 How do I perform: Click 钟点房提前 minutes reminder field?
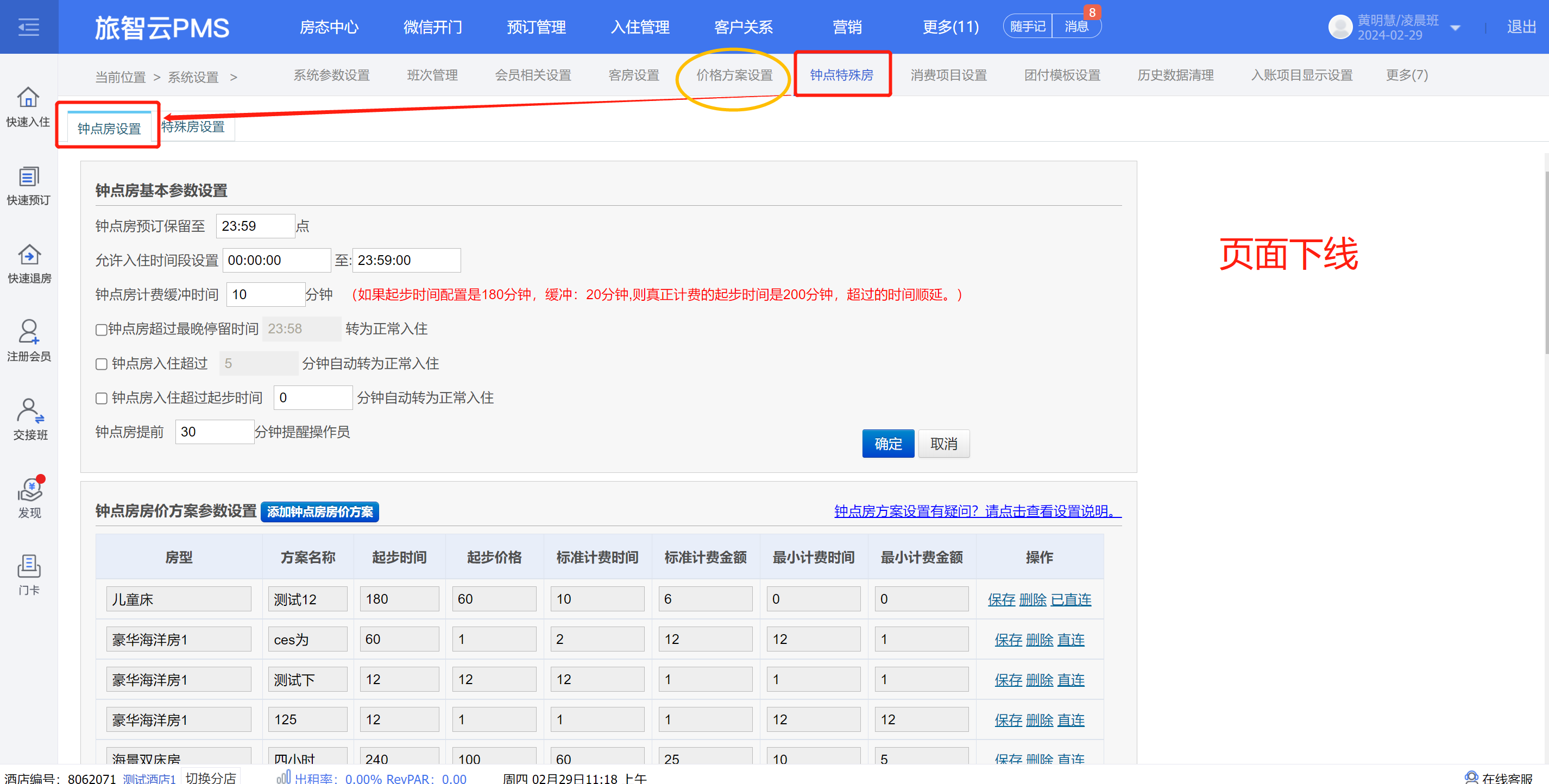[x=215, y=432]
